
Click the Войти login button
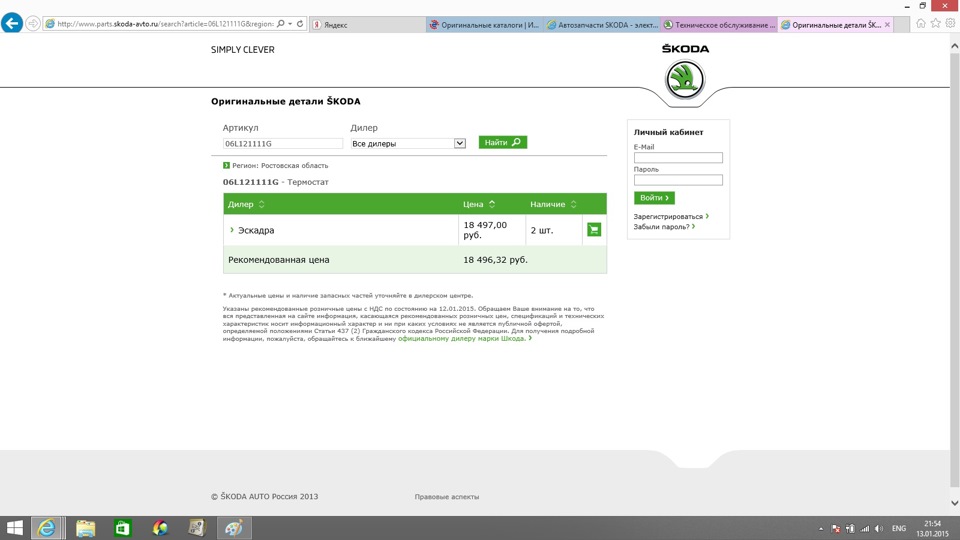tap(654, 198)
